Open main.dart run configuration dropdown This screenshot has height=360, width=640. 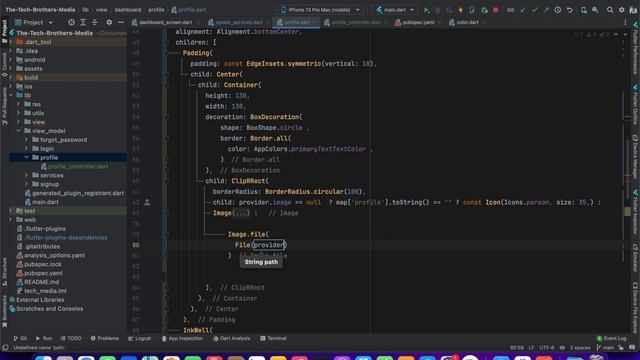pos(396,10)
